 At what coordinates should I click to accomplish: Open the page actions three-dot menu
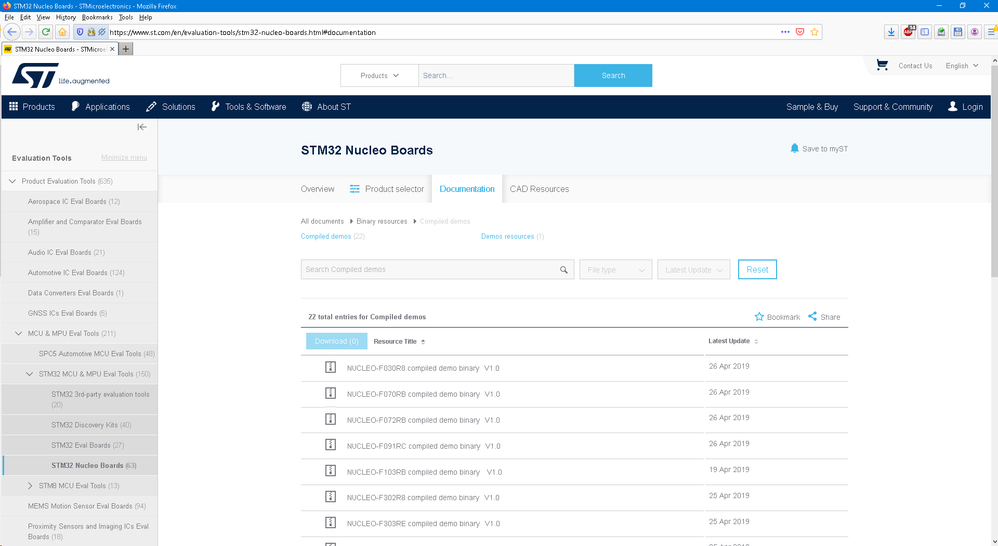785,32
